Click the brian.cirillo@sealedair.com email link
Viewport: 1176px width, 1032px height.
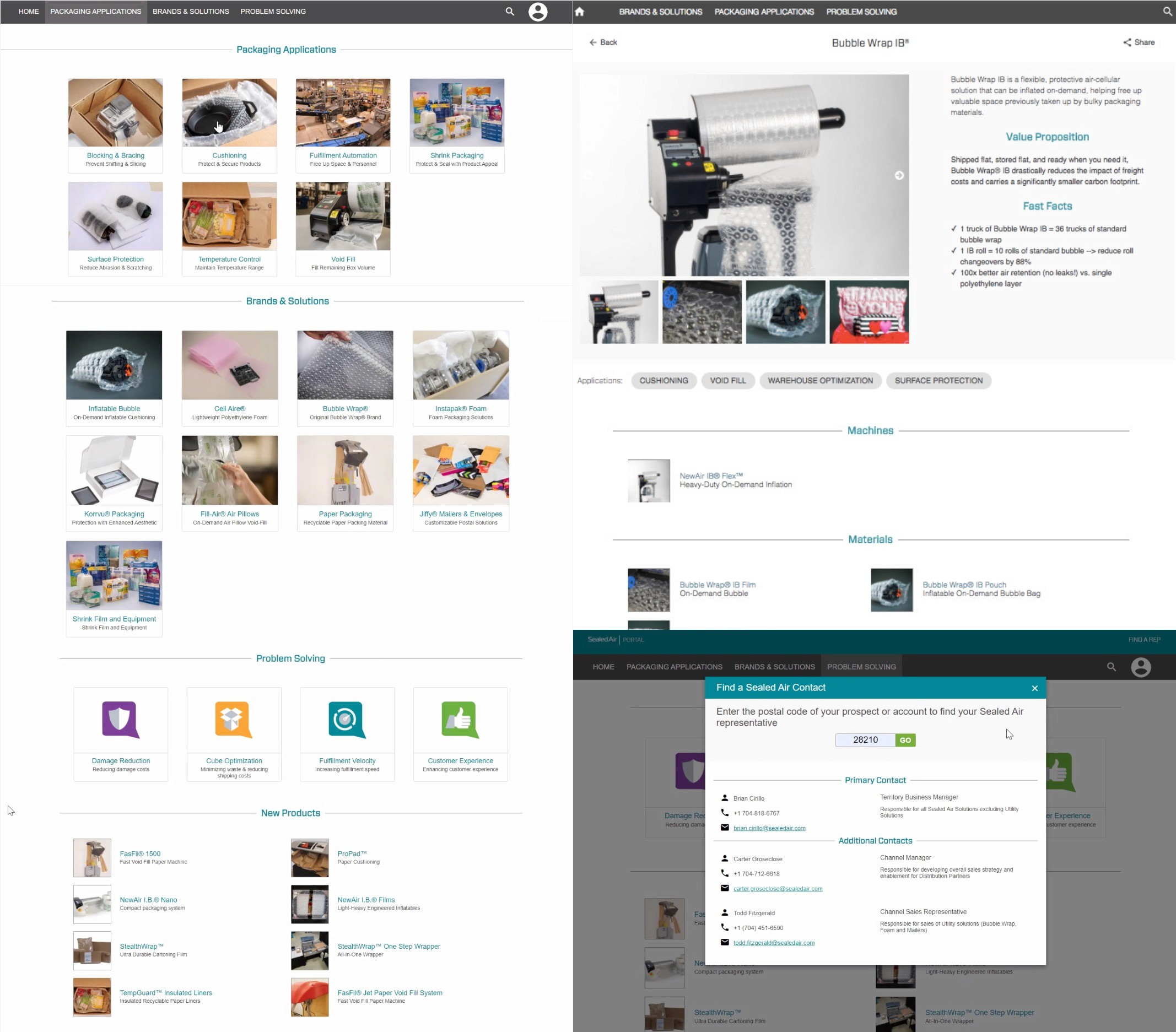click(769, 828)
